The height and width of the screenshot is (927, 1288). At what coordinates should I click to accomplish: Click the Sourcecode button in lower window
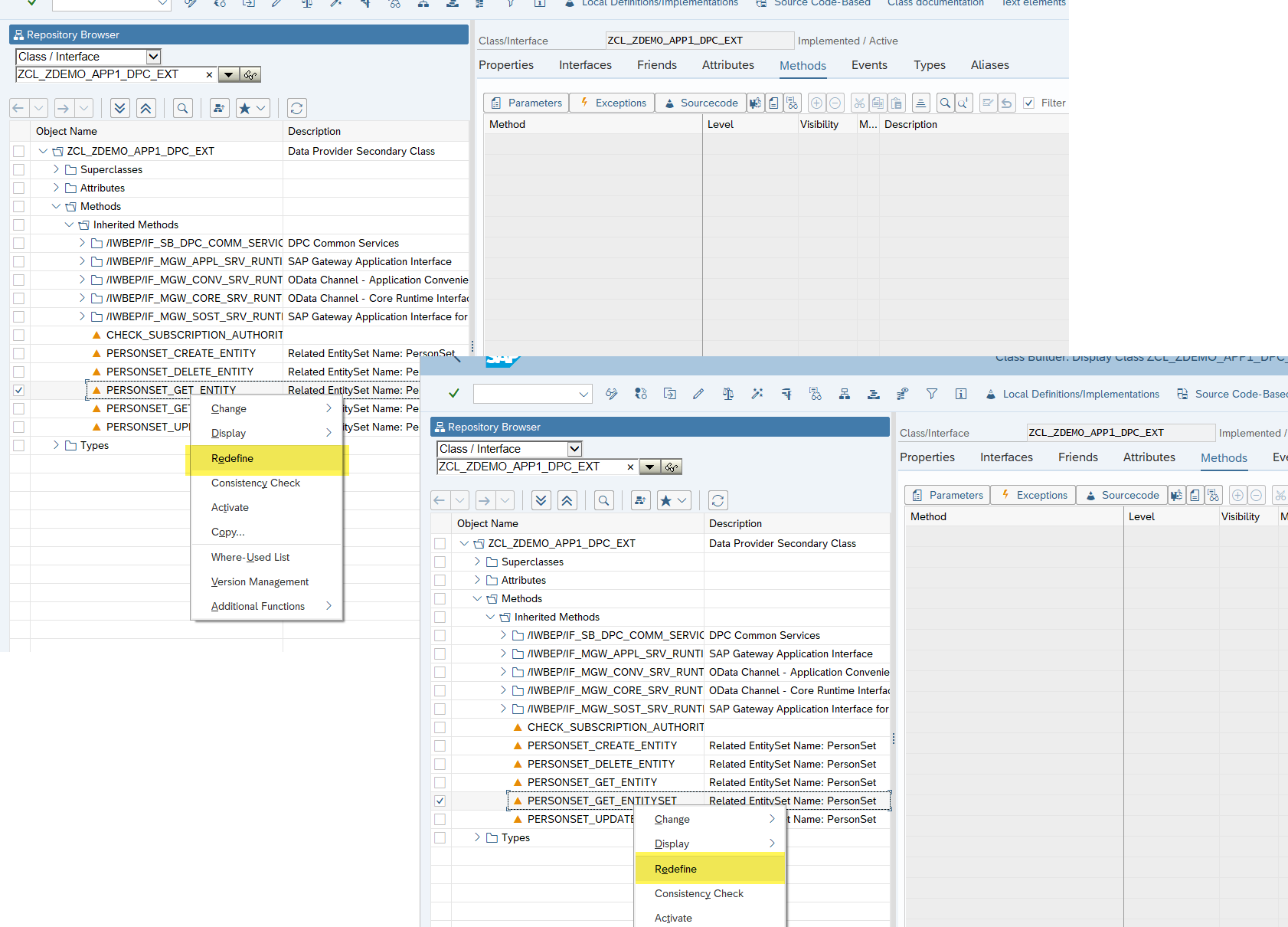click(x=1122, y=495)
